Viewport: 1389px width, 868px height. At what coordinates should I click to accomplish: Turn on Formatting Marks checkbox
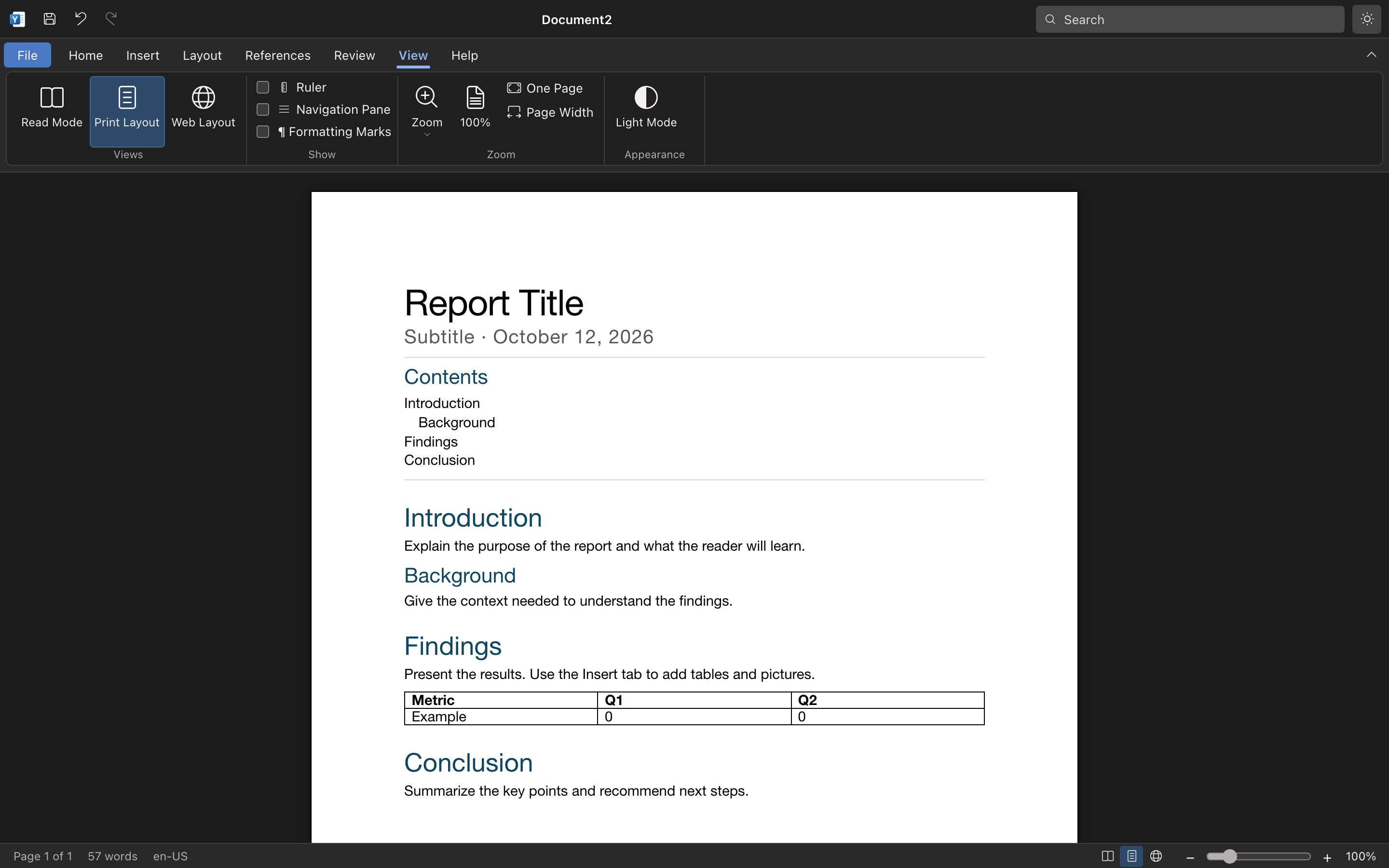pos(263,132)
